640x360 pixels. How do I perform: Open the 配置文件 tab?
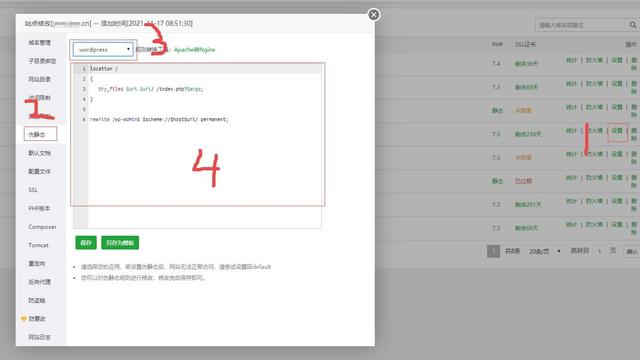40,171
